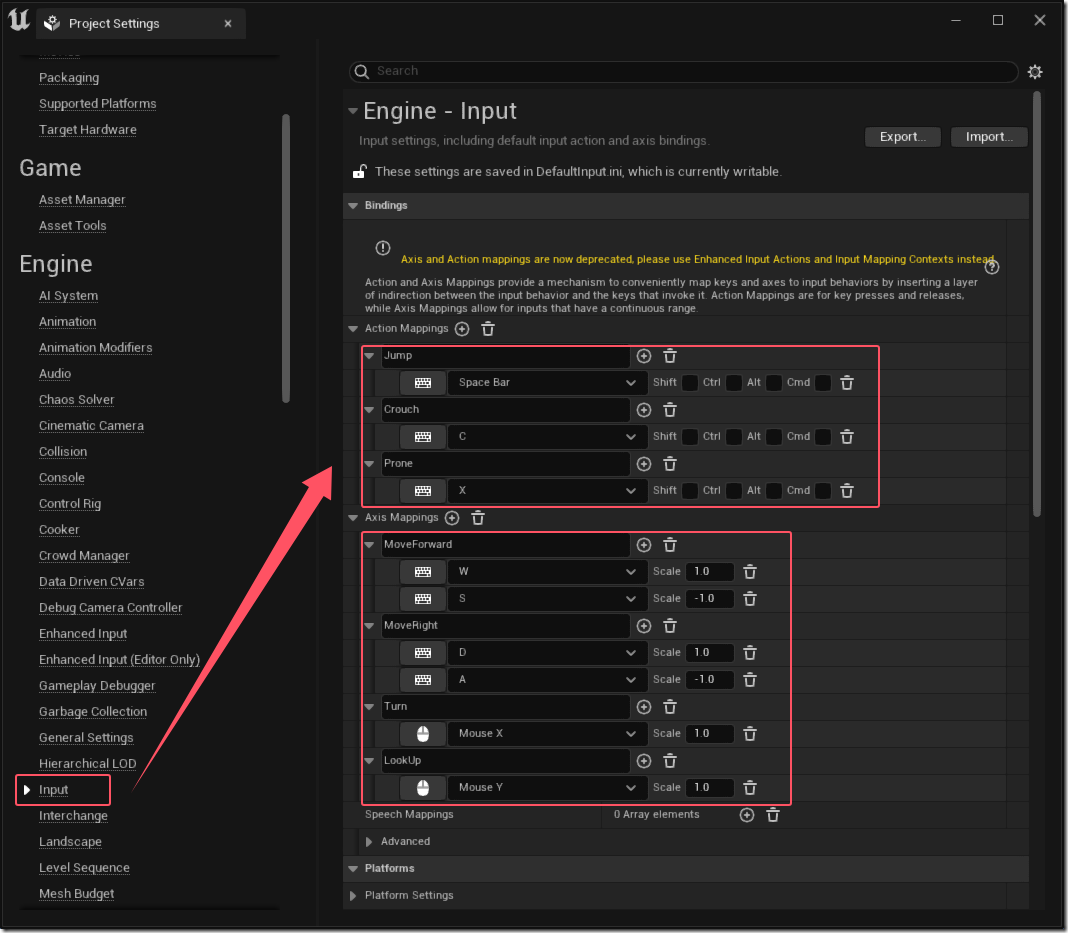The image size is (1068, 933).
Task: Open Garbage Collection settings link
Action: point(93,712)
